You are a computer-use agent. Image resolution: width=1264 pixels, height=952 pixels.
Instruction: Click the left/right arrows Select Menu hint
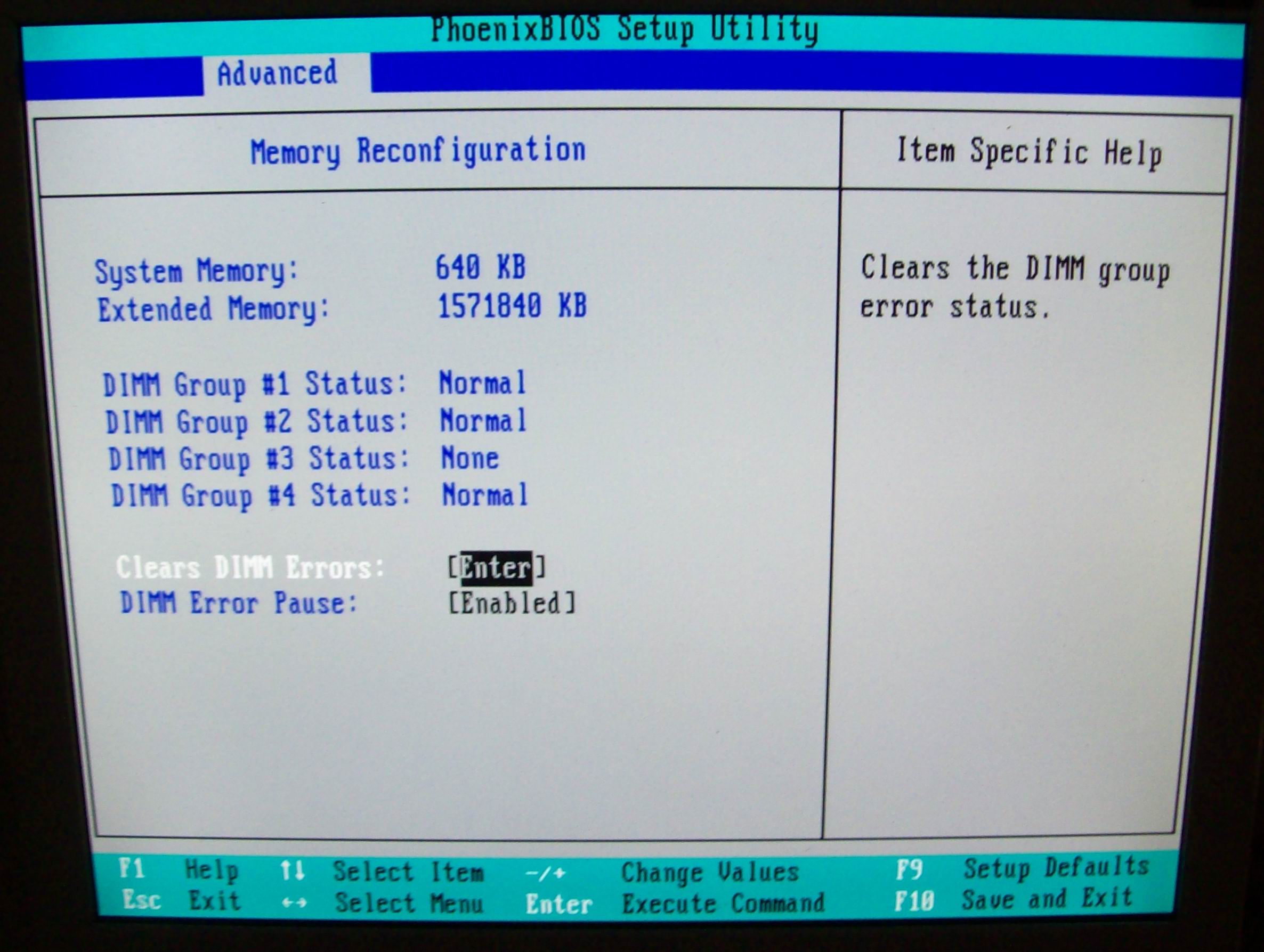382,904
